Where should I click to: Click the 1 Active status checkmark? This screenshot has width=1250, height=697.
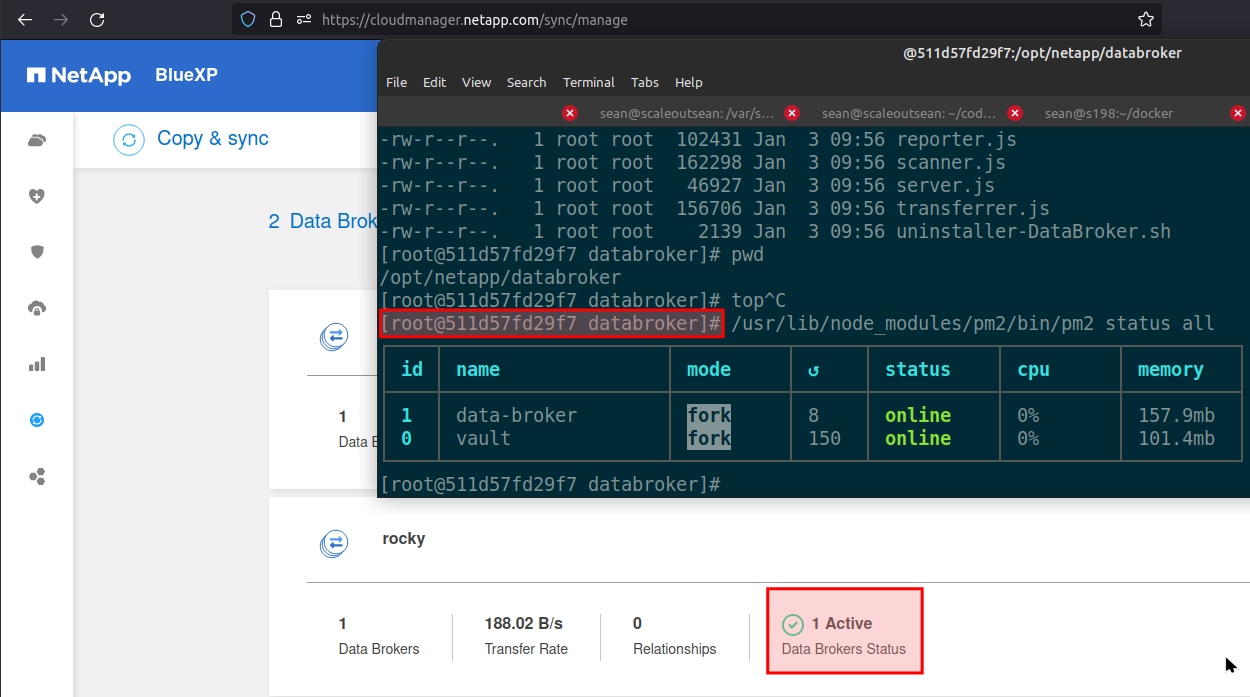coord(792,624)
